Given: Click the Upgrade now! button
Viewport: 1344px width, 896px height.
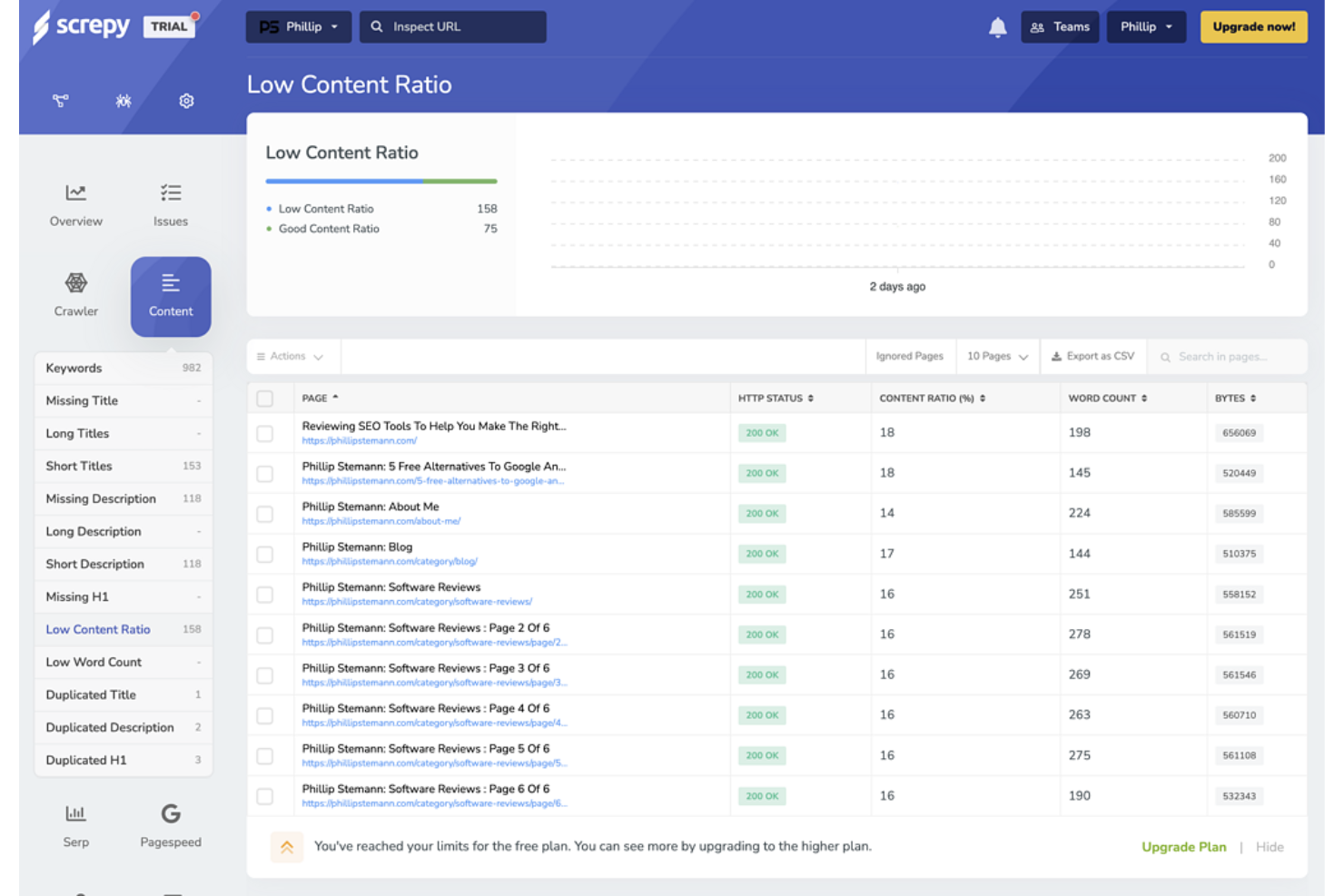Looking at the screenshot, I should click(1254, 27).
